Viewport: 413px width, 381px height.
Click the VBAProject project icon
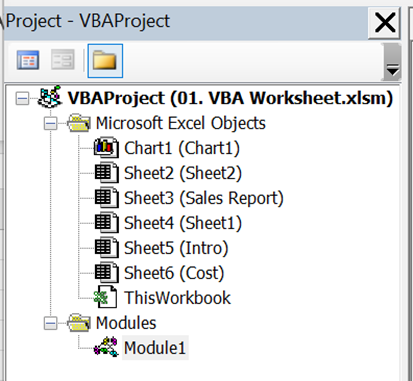(x=50, y=97)
